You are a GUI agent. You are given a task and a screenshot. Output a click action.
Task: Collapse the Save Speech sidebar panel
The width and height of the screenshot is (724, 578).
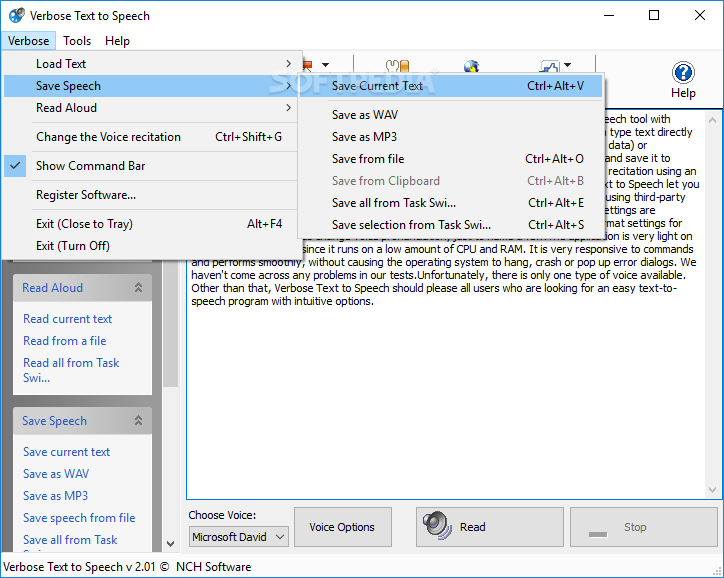(x=138, y=421)
